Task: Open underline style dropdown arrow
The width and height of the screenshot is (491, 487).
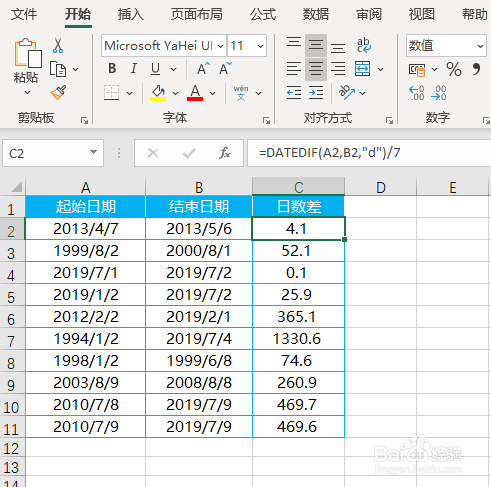Action: point(173,69)
